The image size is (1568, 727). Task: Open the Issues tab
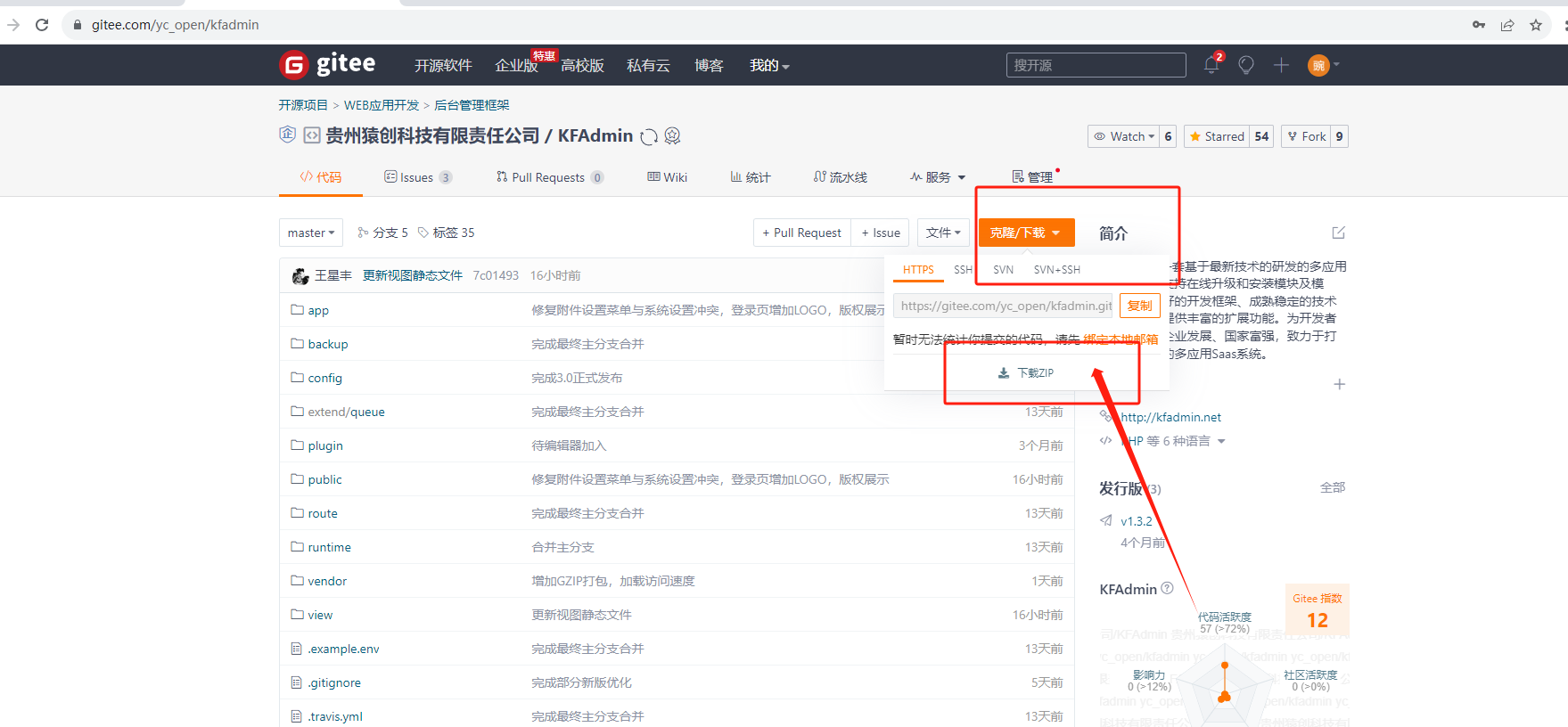click(418, 177)
